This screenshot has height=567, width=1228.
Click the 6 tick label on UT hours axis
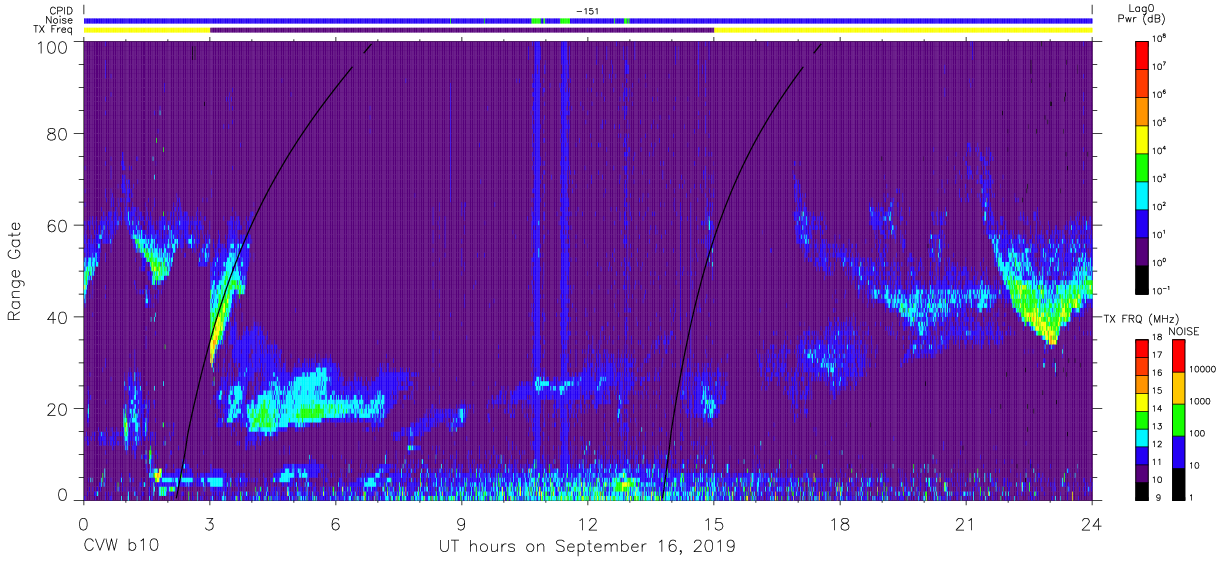(x=336, y=525)
